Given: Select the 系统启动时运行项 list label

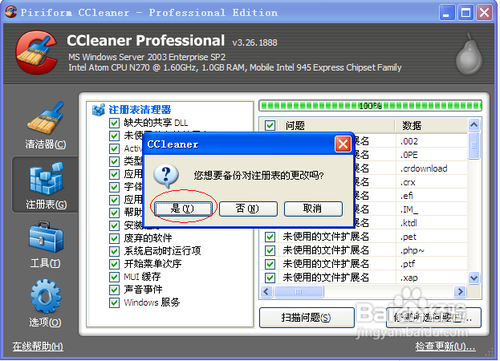Looking at the screenshot, I should [162, 251].
